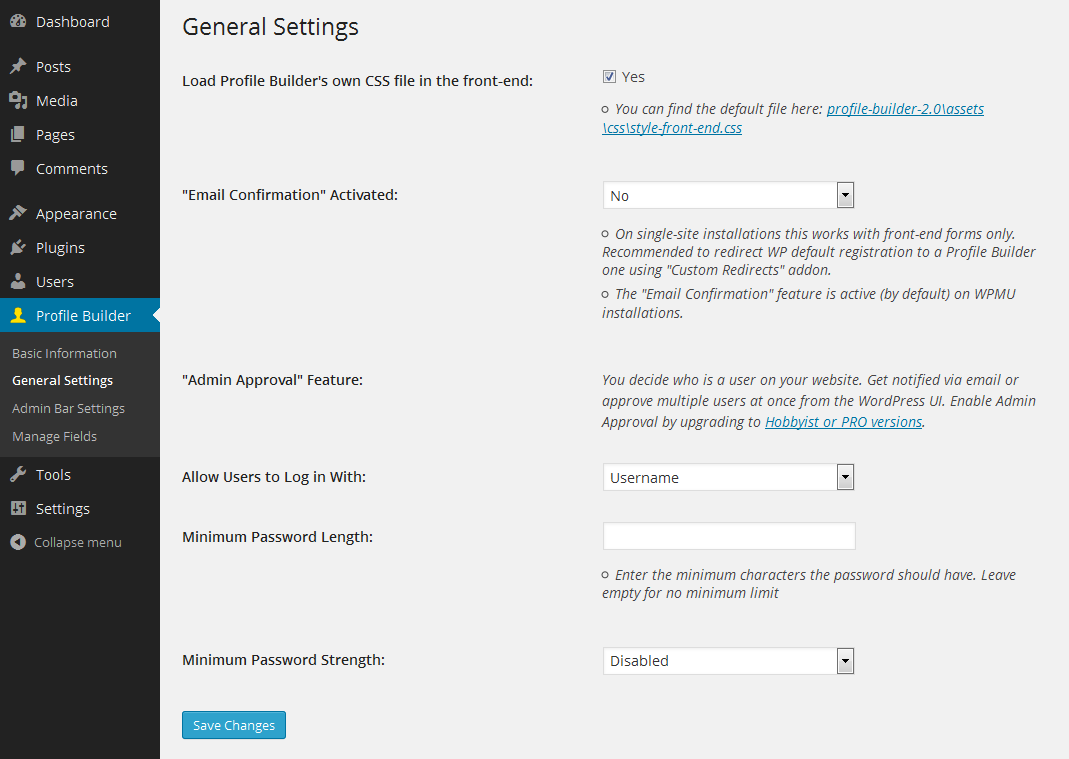This screenshot has height=759, width=1069.
Task: Click the Save Changes button
Action: [x=234, y=725]
